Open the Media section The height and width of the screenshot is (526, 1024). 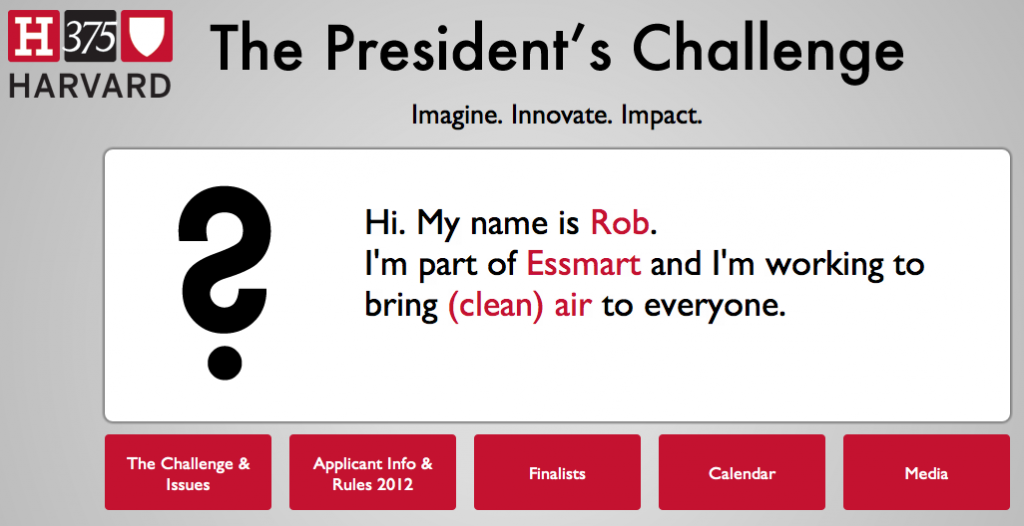tap(927, 472)
